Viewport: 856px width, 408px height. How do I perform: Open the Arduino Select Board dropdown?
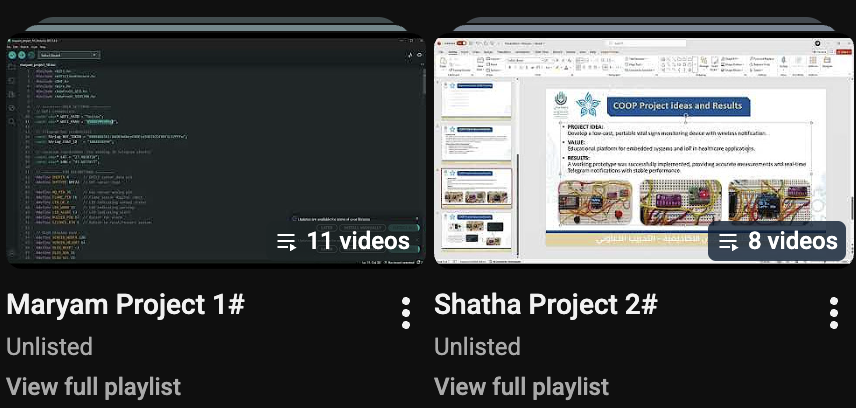pyautogui.click(x=68, y=55)
